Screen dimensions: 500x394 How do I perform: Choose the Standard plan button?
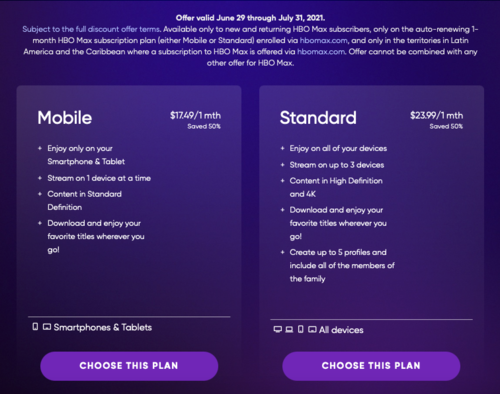pos(371,366)
